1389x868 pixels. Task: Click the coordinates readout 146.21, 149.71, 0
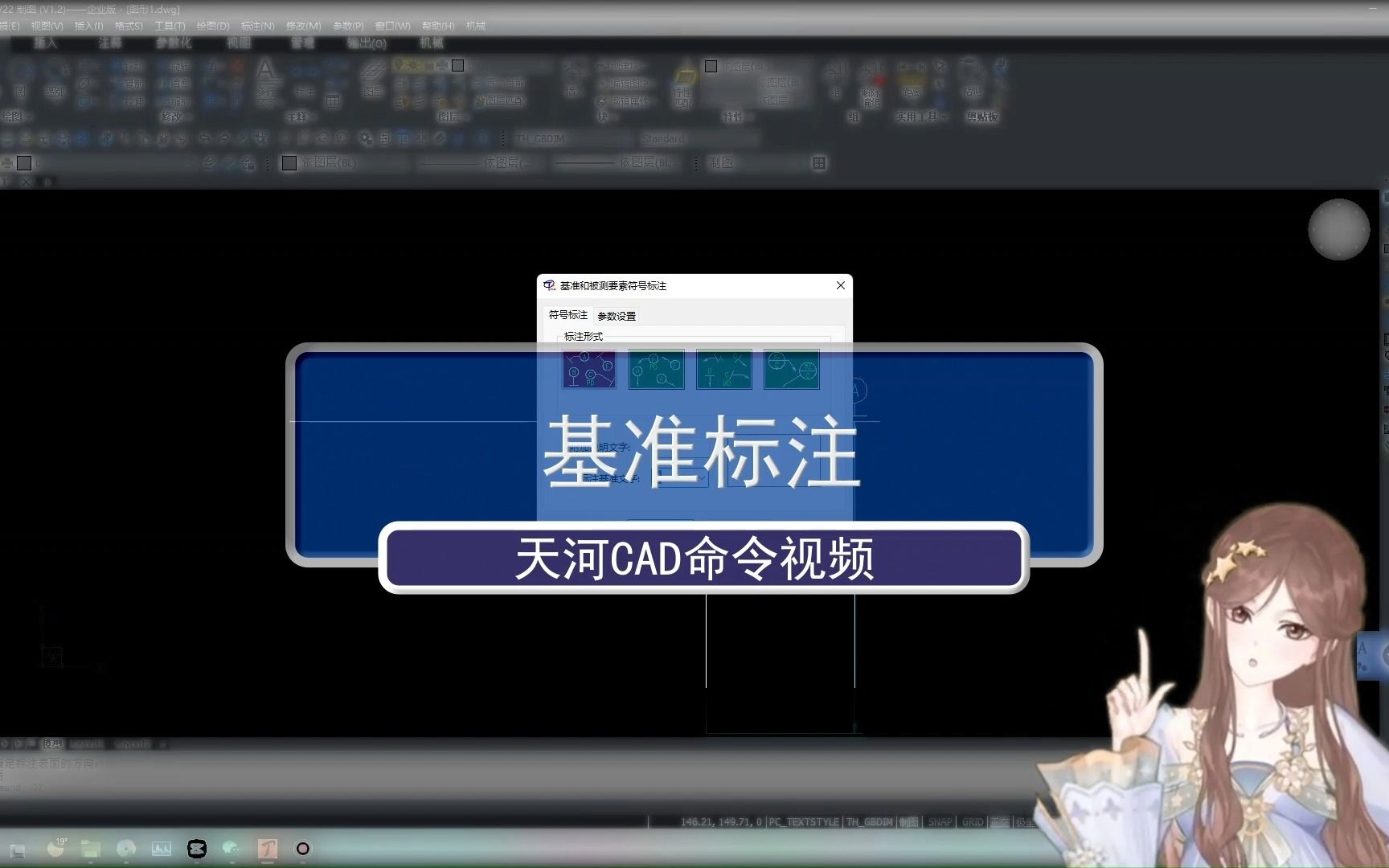721,822
